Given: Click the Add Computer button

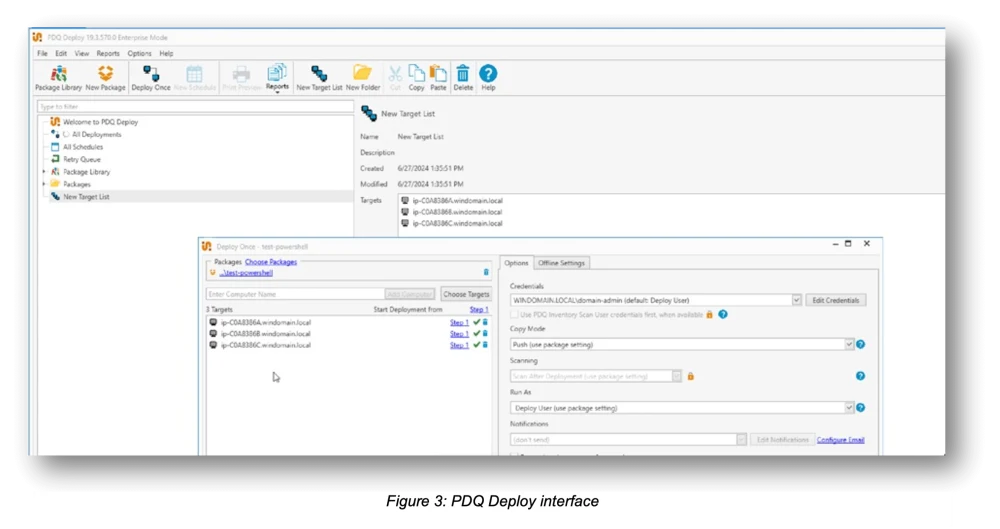Looking at the screenshot, I should coord(410,294).
